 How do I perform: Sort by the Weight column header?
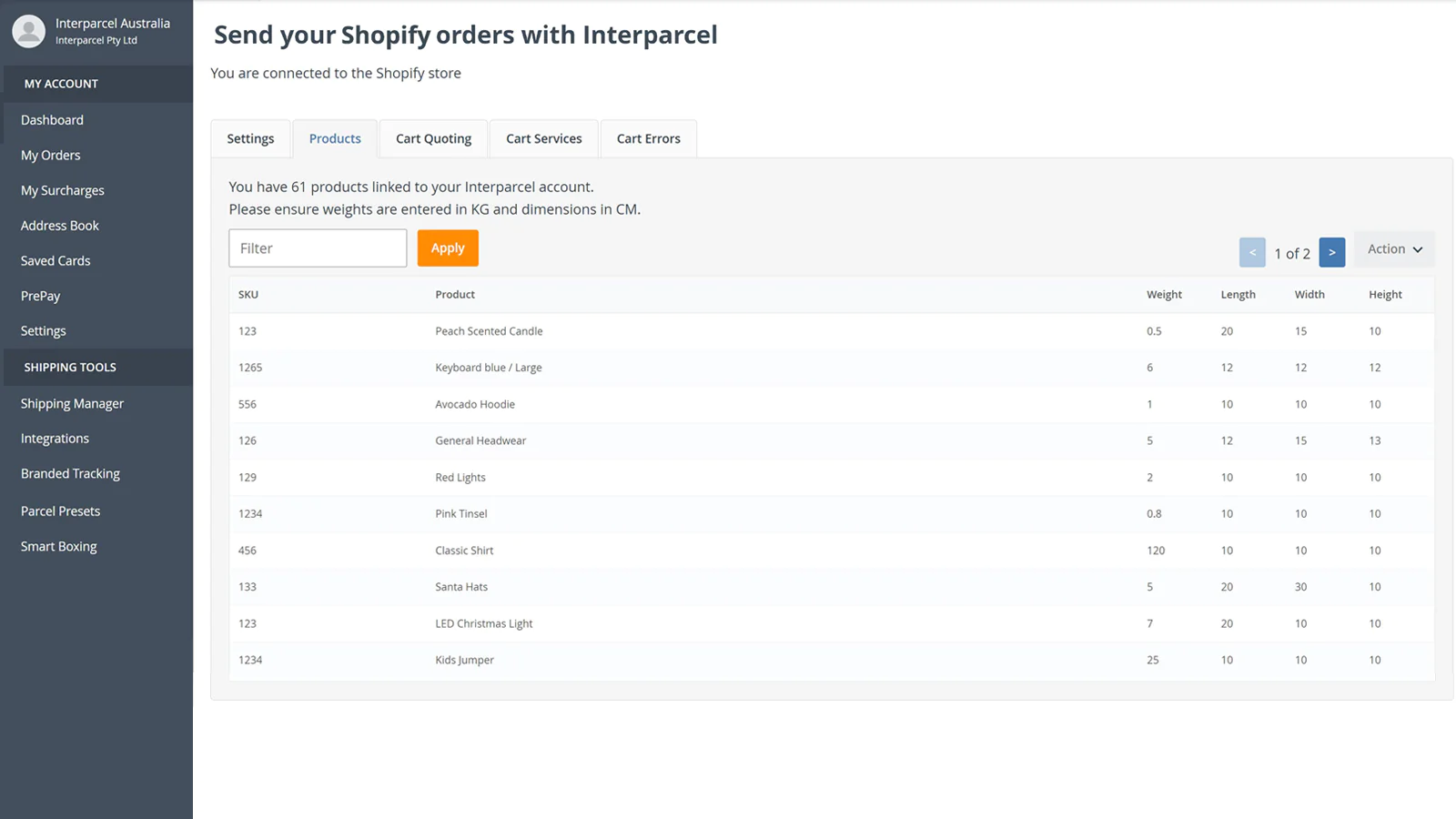(1164, 295)
